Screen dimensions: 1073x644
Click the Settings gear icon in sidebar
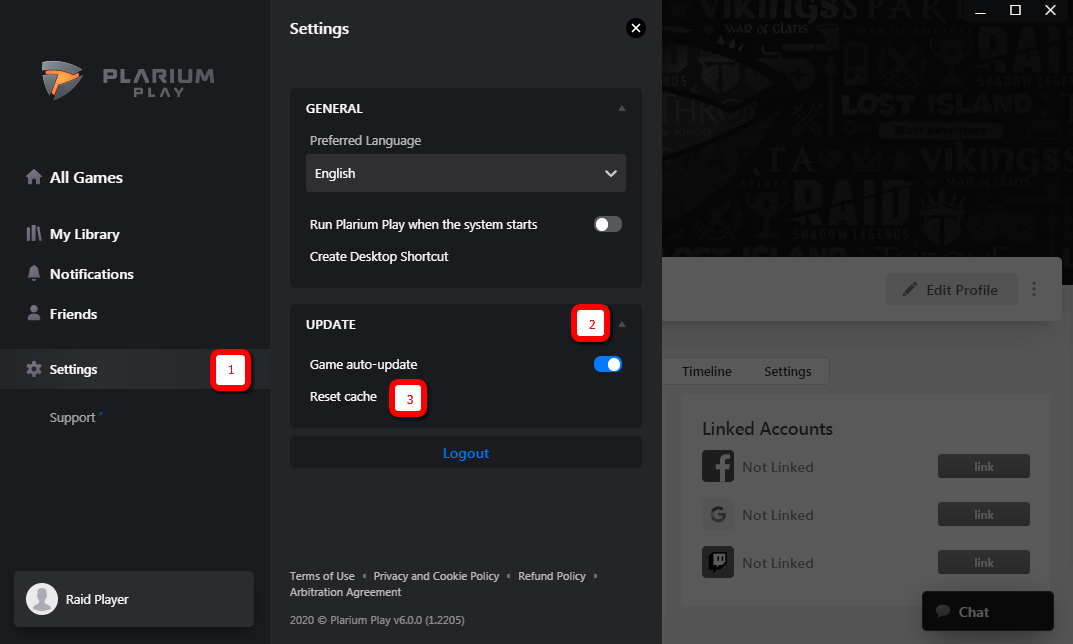[34, 369]
